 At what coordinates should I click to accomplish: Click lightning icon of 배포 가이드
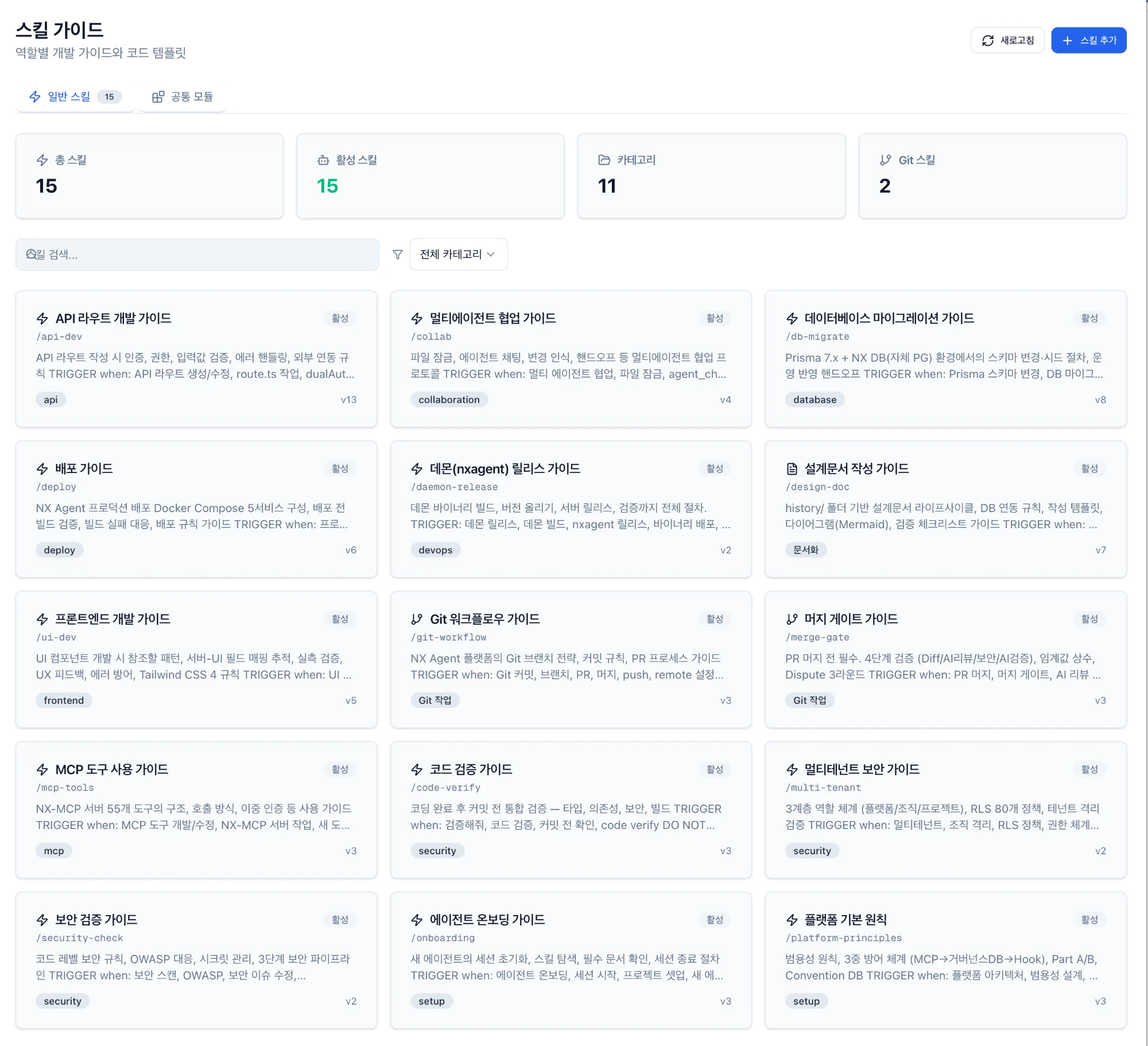[42, 468]
